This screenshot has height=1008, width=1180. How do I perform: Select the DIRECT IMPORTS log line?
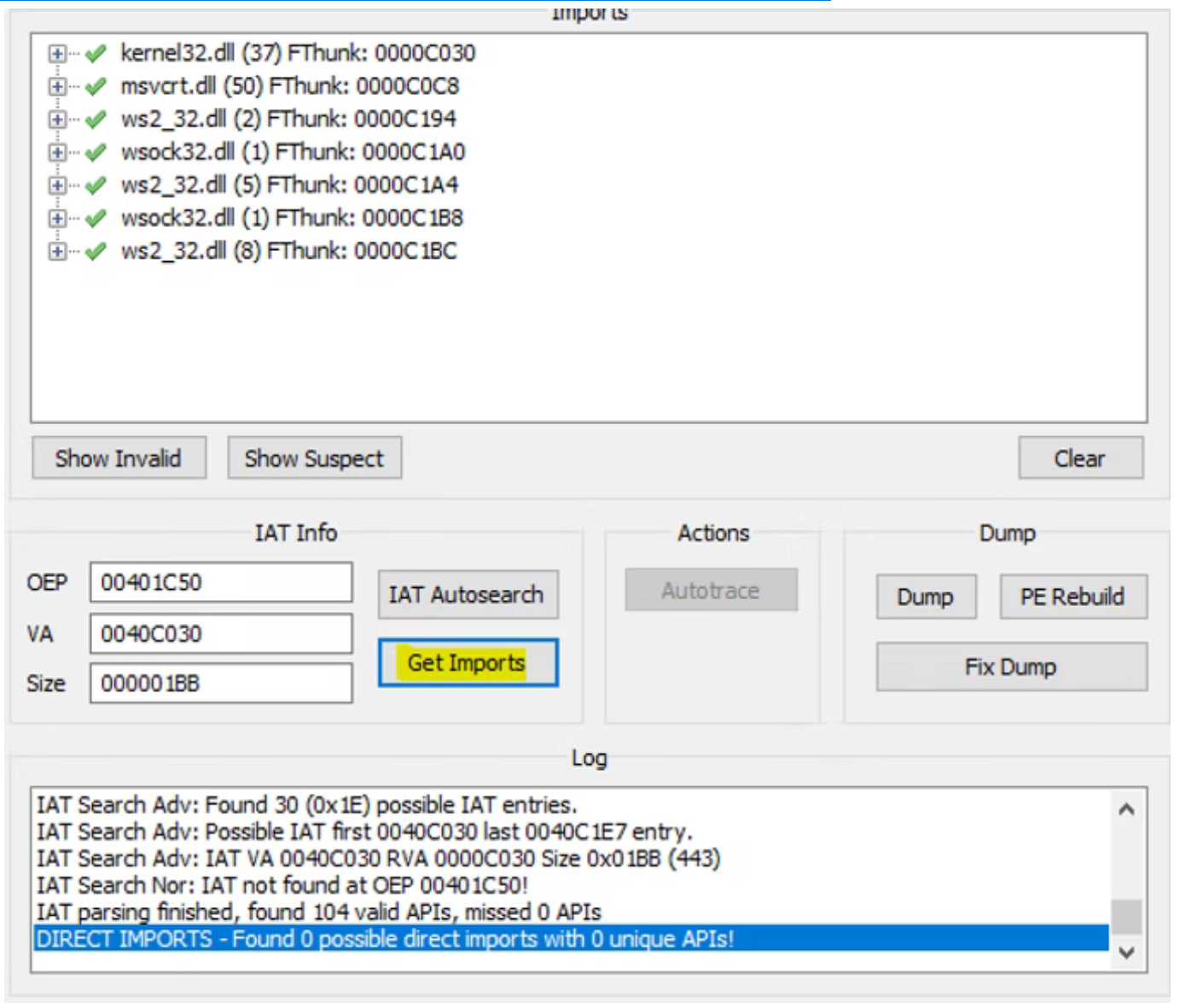pyautogui.click(x=384, y=939)
